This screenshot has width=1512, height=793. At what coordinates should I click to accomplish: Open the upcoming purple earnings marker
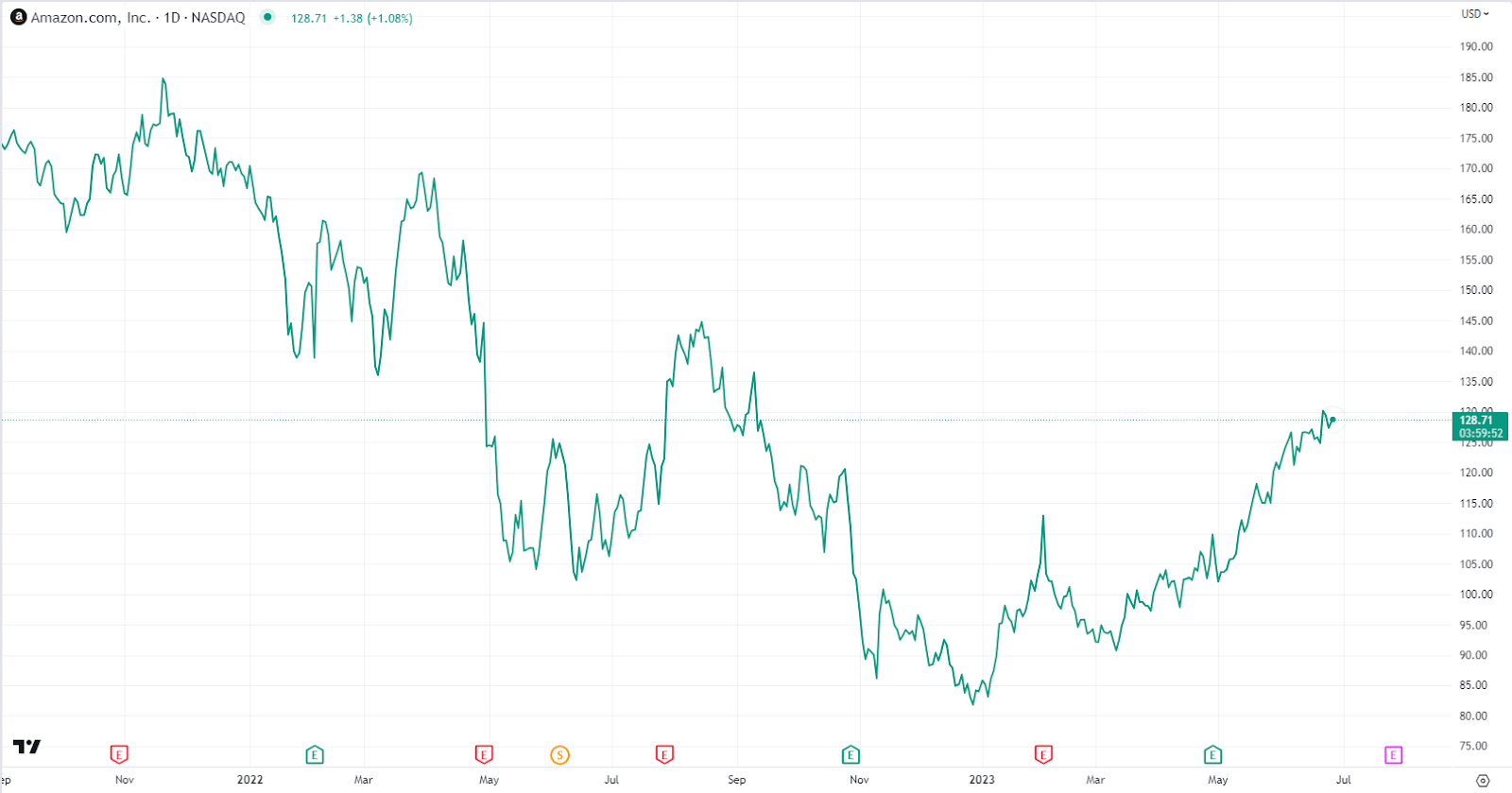click(x=1393, y=754)
